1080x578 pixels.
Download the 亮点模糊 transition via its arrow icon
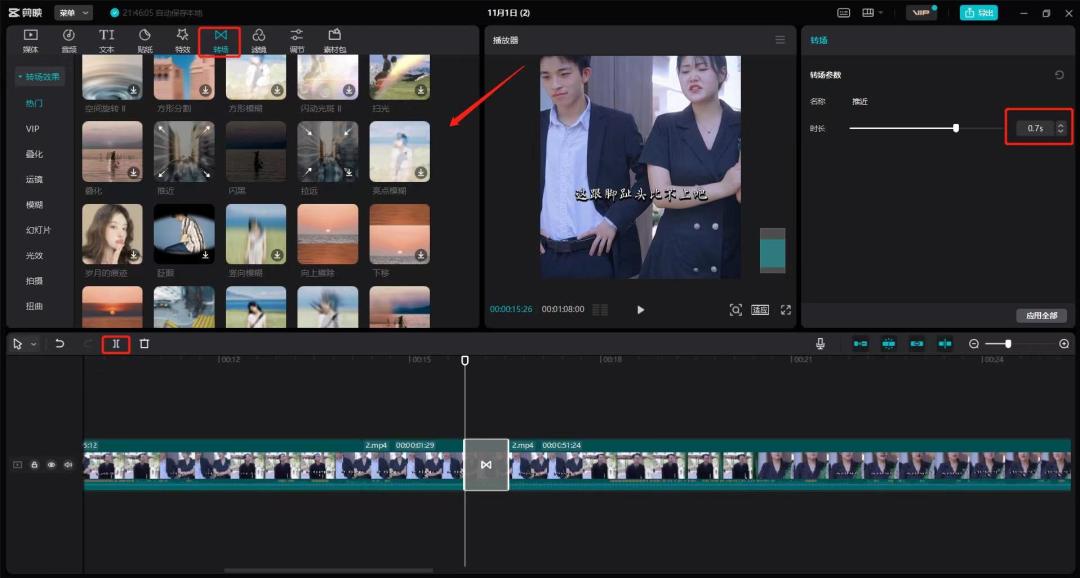point(420,172)
